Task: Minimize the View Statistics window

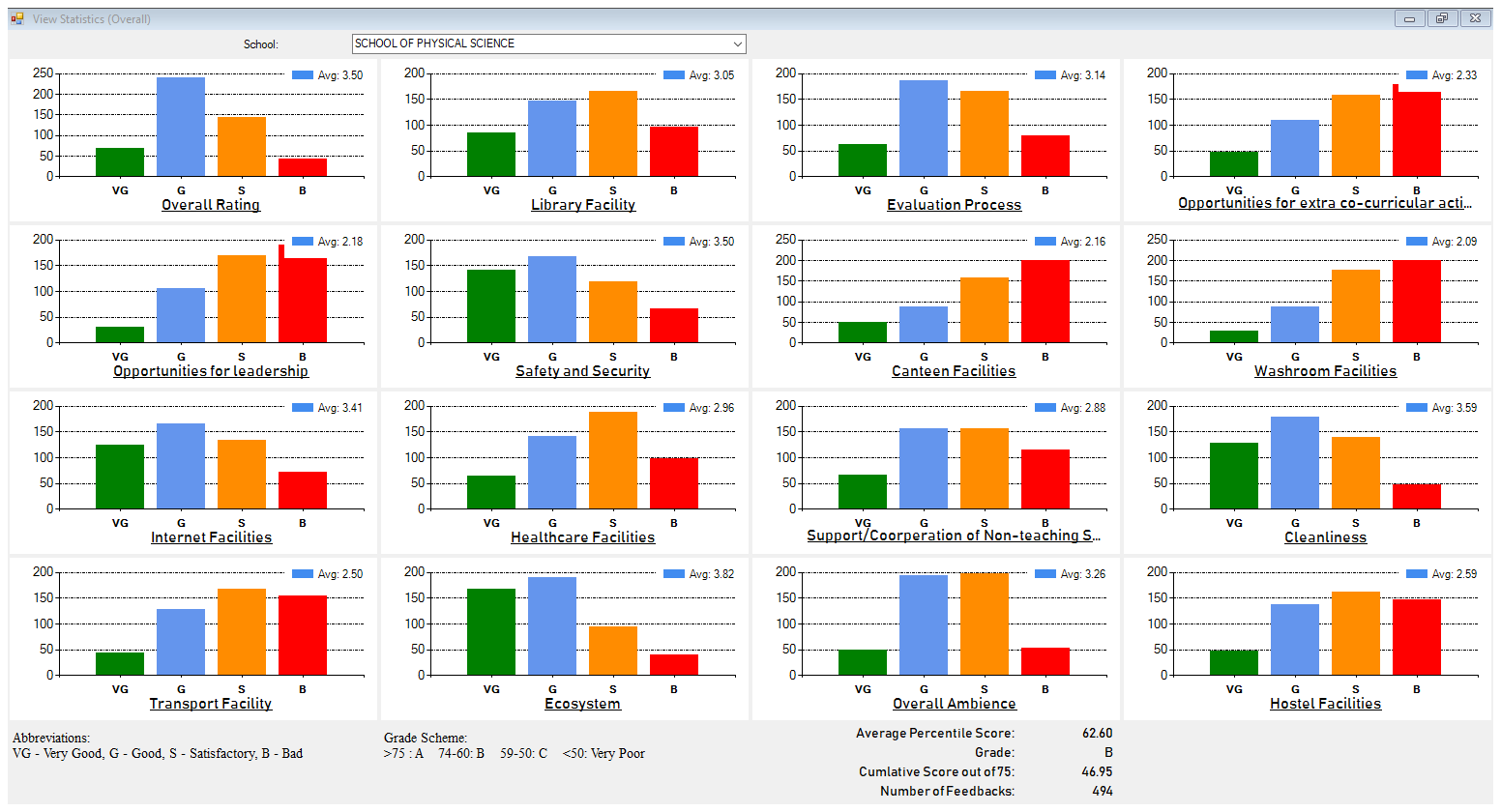Action: tap(1409, 18)
